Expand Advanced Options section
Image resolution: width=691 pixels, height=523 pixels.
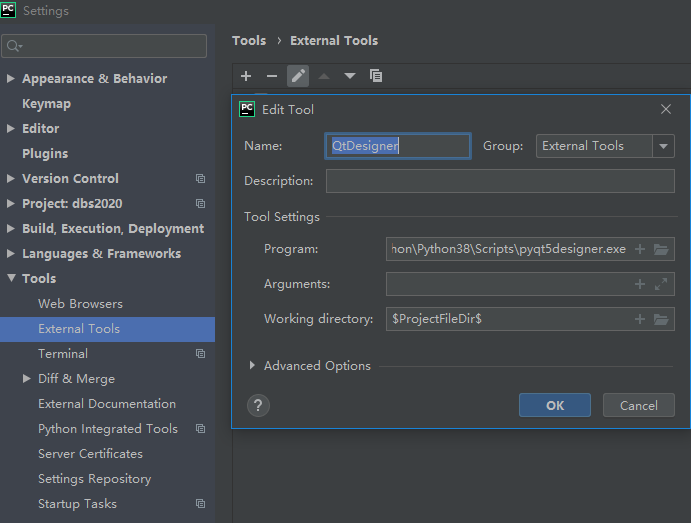252,365
